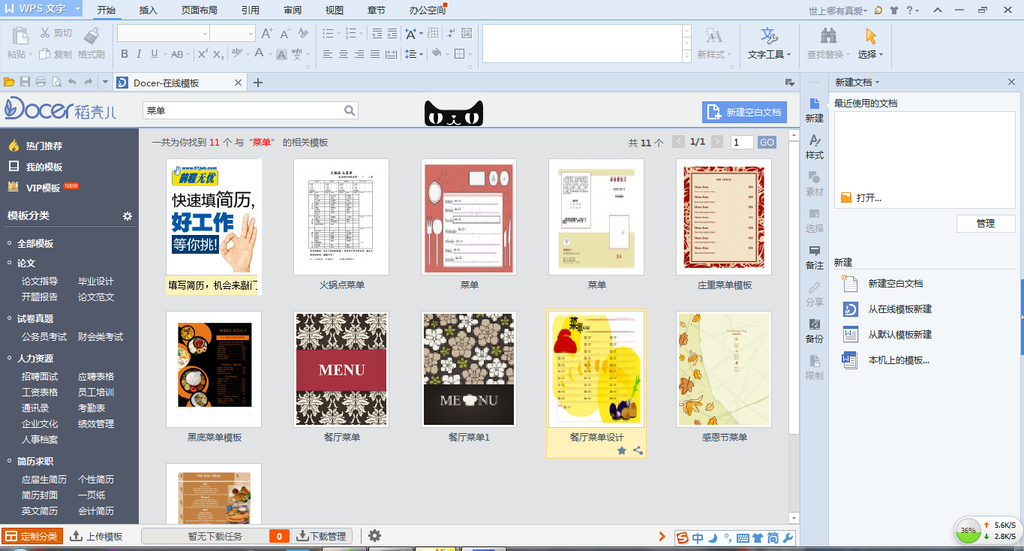
Task: Click 从在线模板新建 link
Action: 900,309
